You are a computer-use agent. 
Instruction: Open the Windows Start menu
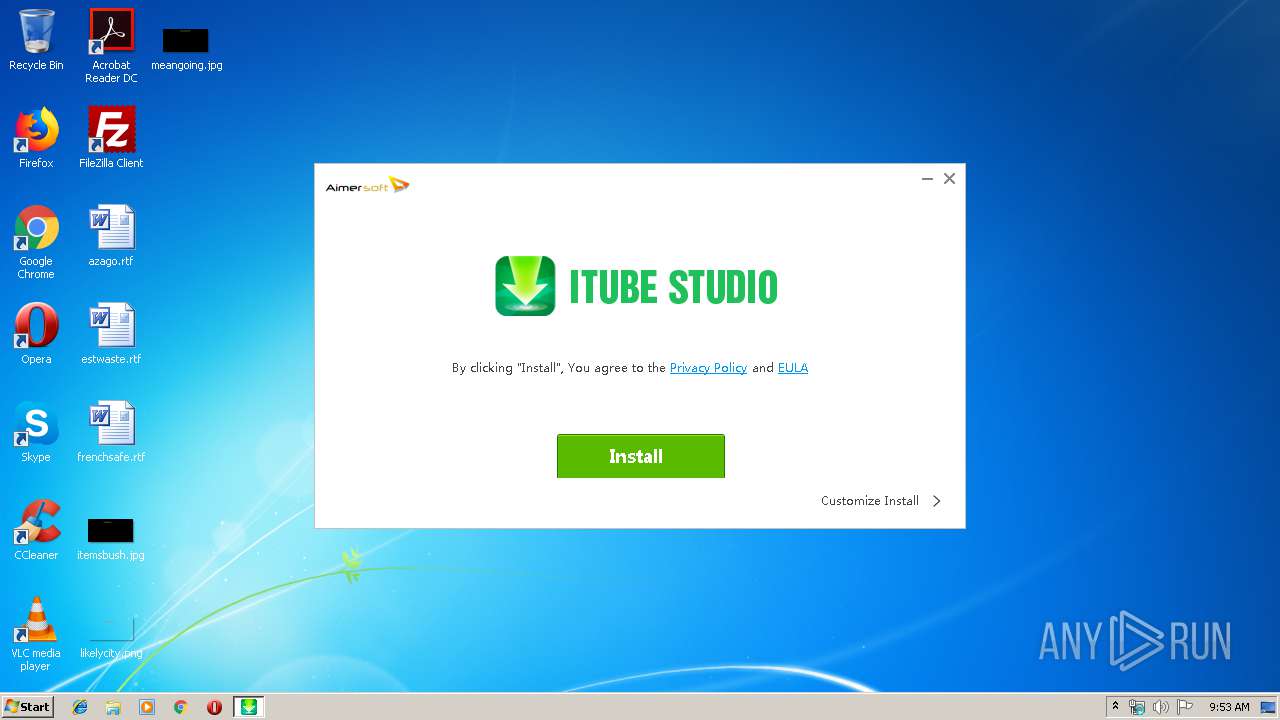(28, 706)
